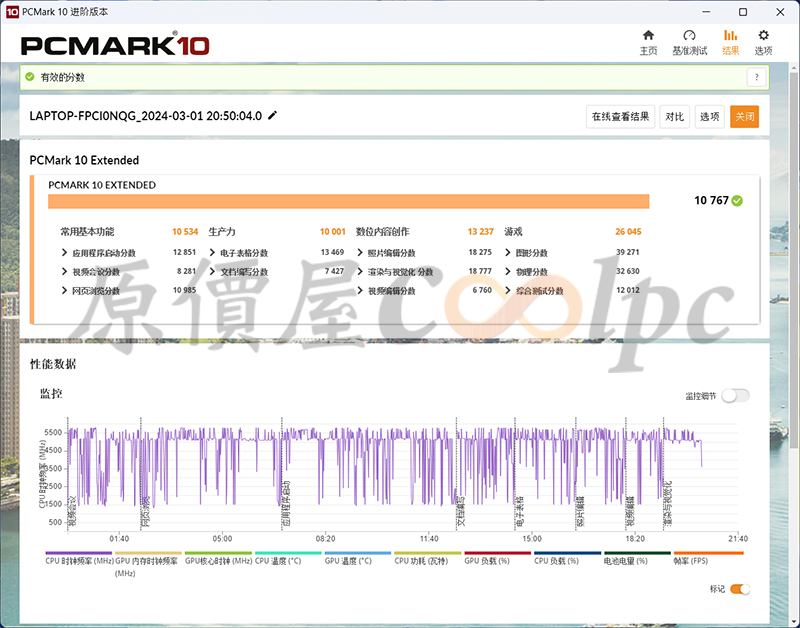Select the 帧率 (FPS) legend swatch
The width and height of the screenshot is (800, 628).
tap(708, 553)
